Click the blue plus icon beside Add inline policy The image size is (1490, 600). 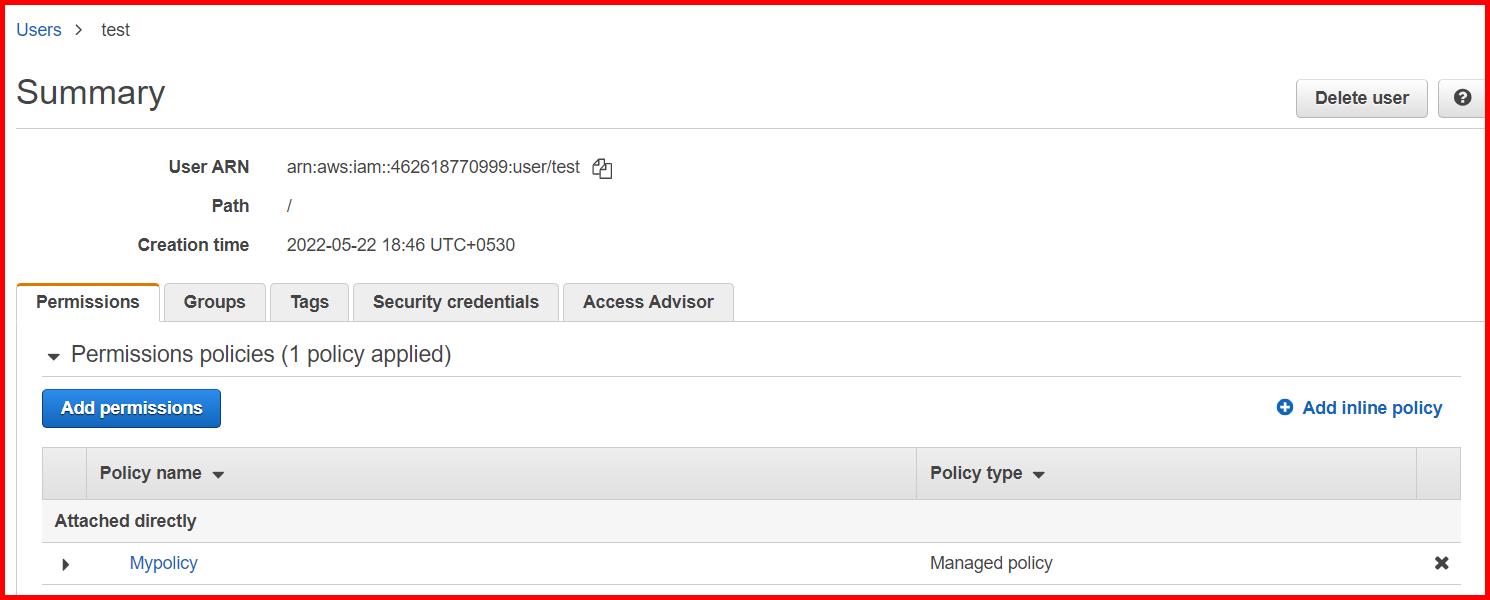coord(1283,407)
